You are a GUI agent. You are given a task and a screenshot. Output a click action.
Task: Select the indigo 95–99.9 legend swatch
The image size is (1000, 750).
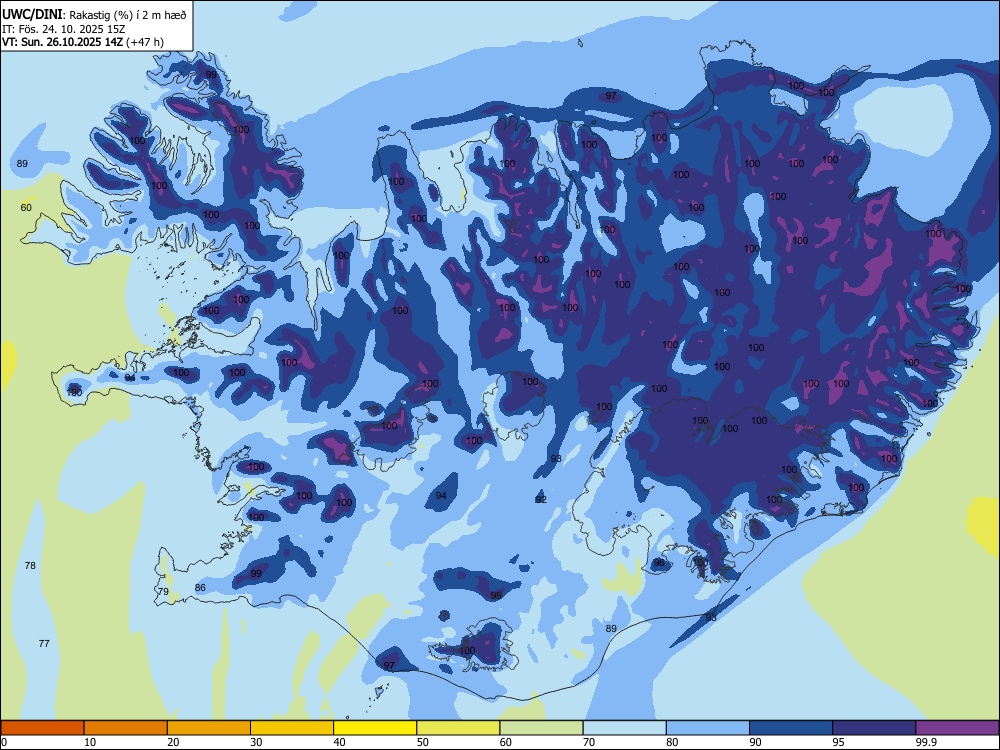(x=874, y=728)
